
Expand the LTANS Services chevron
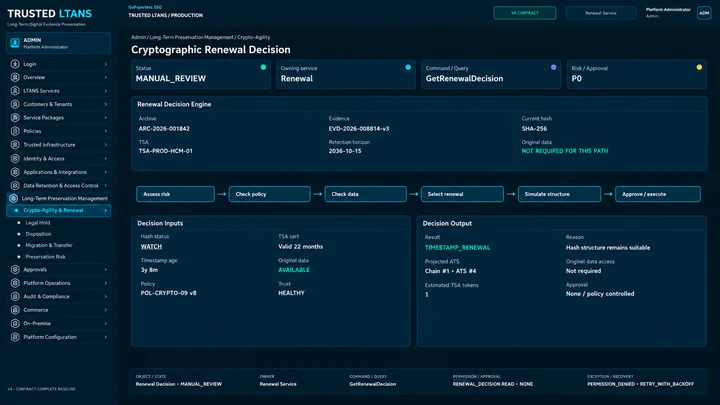point(106,91)
